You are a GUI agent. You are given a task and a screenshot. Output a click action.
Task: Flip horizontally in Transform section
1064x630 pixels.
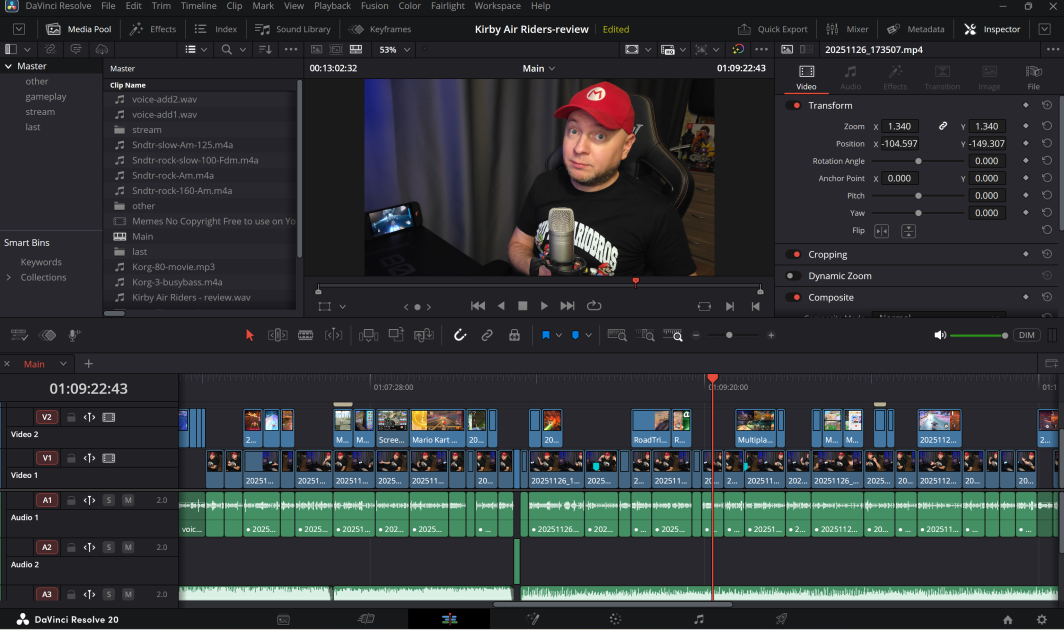881,231
